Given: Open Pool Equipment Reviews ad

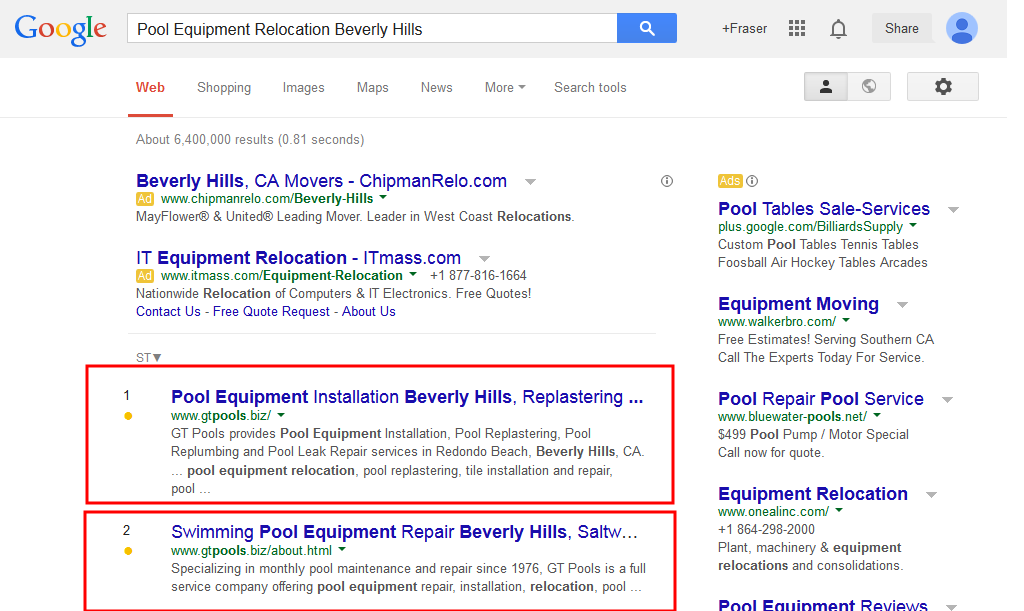Looking at the screenshot, I should [823, 604].
